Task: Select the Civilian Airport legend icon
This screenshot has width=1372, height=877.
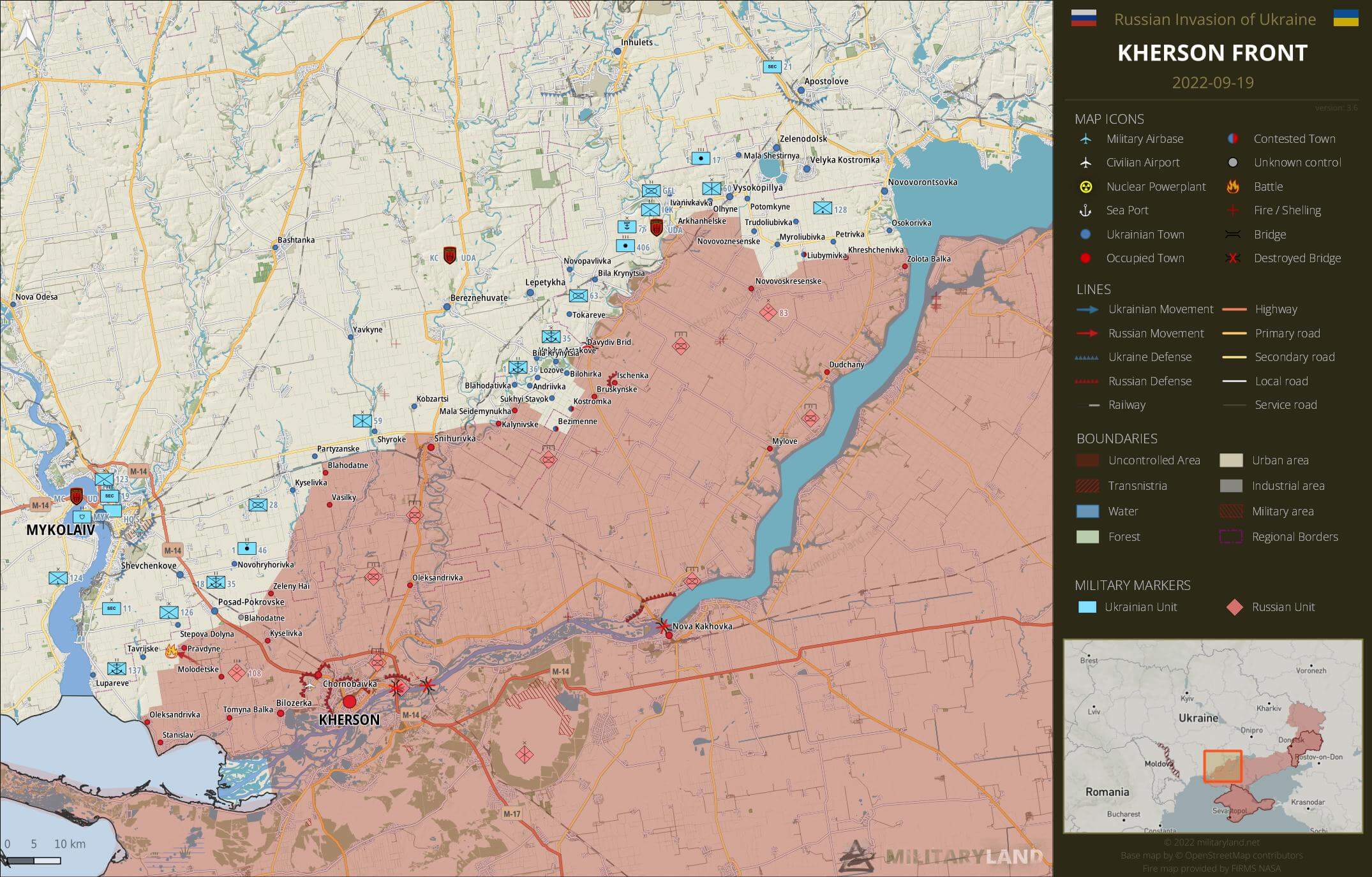Action: point(1085,163)
